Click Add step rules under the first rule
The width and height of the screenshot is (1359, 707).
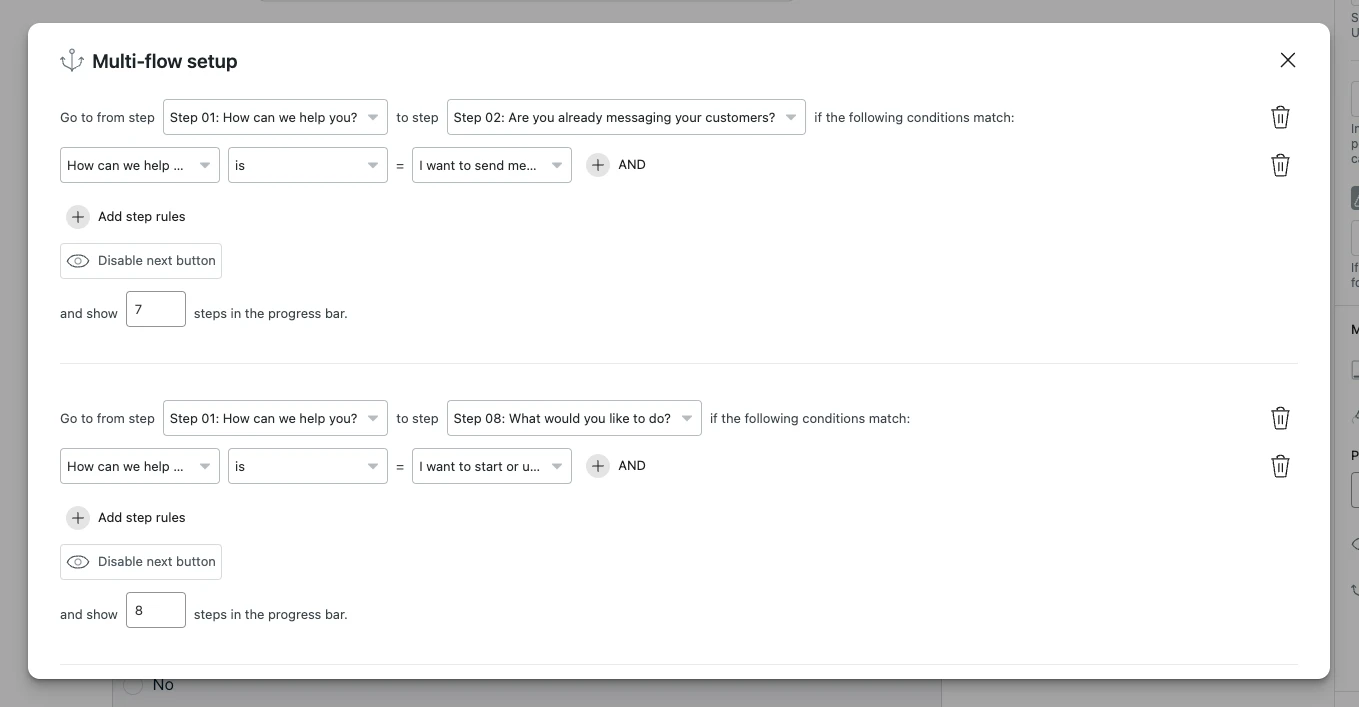coord(141,216)
